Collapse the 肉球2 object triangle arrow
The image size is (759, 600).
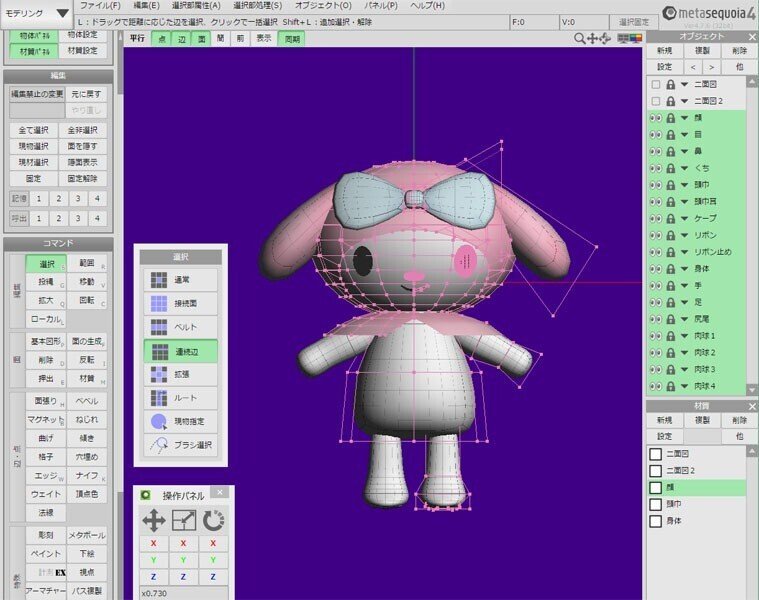[x=684, y=352]
